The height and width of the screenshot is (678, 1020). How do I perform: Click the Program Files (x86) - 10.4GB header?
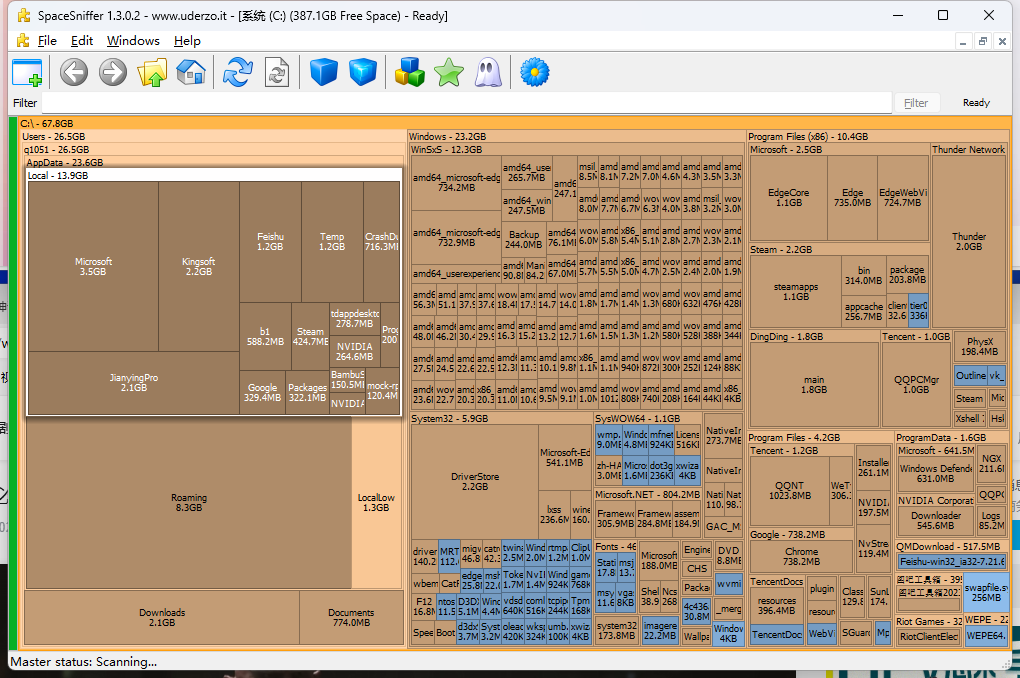pos(808,137)
